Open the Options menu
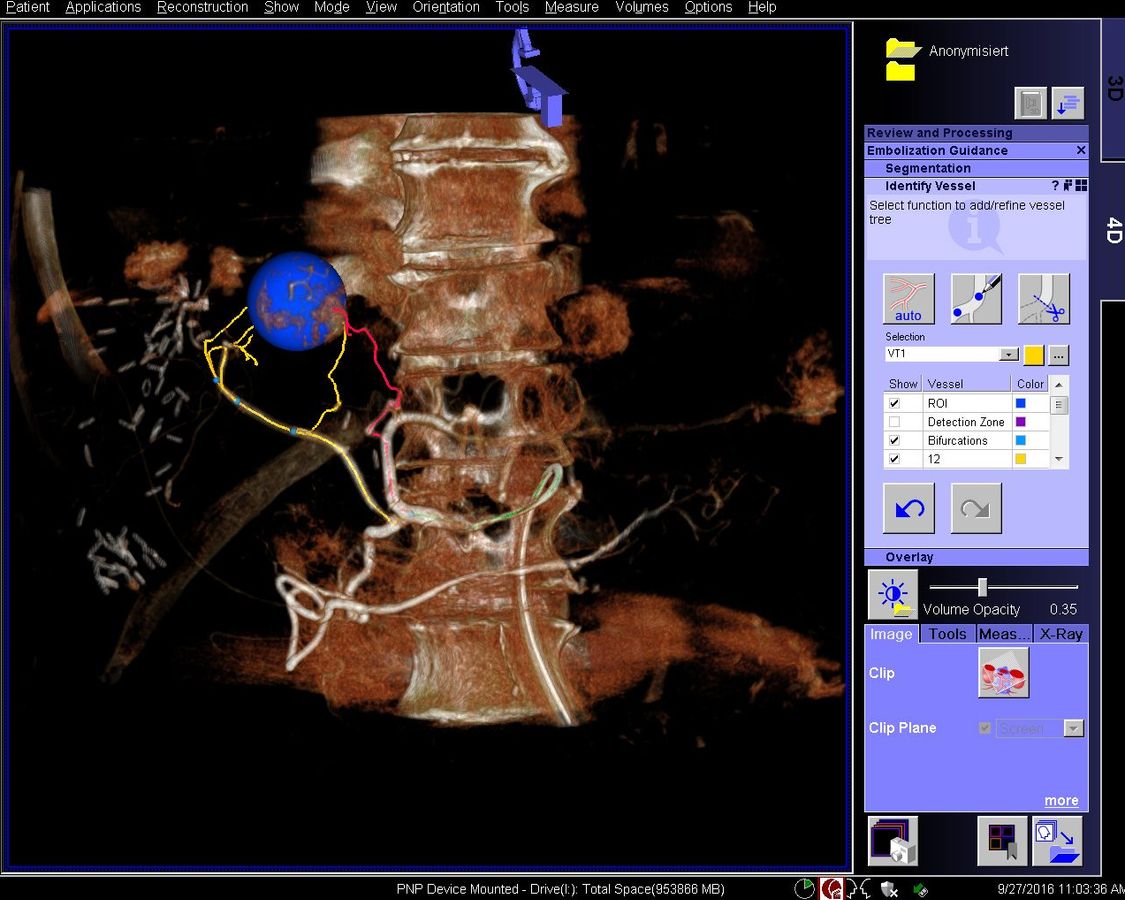Image resolution: width=1125 pixels, height=900 pixels. pos(708,8)
